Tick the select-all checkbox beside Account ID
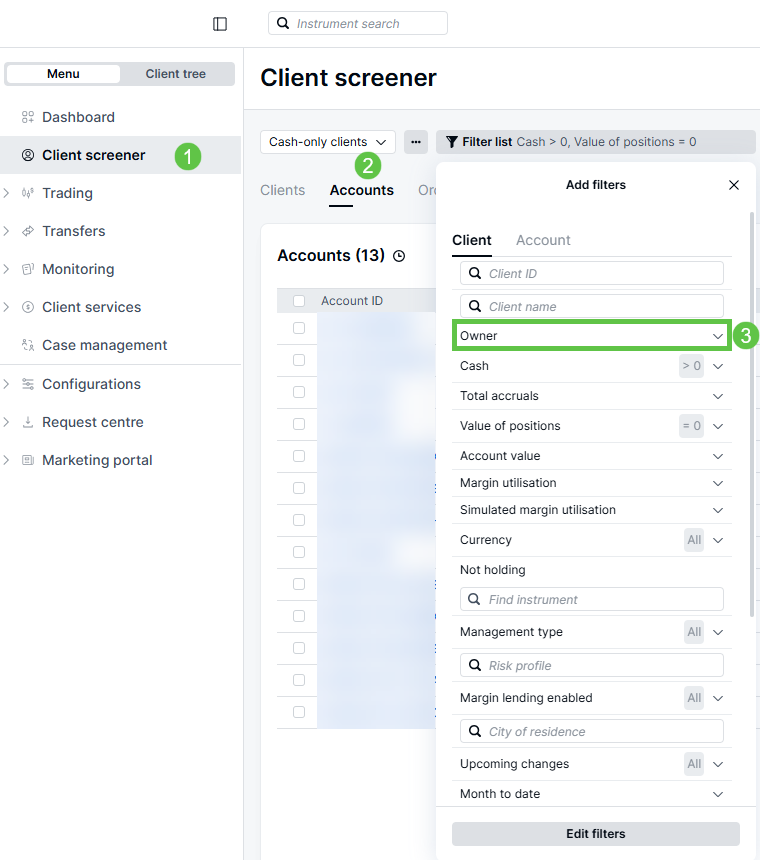 tap(299, 301)
